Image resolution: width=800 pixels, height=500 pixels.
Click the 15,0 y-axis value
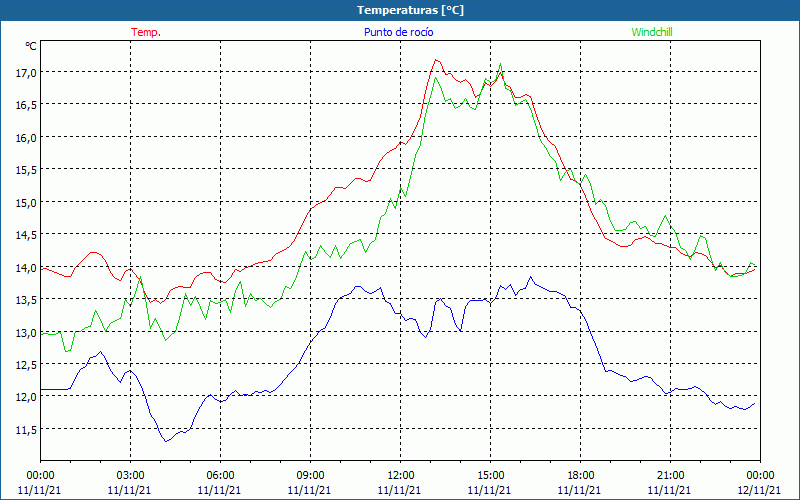tap(26, 202)
